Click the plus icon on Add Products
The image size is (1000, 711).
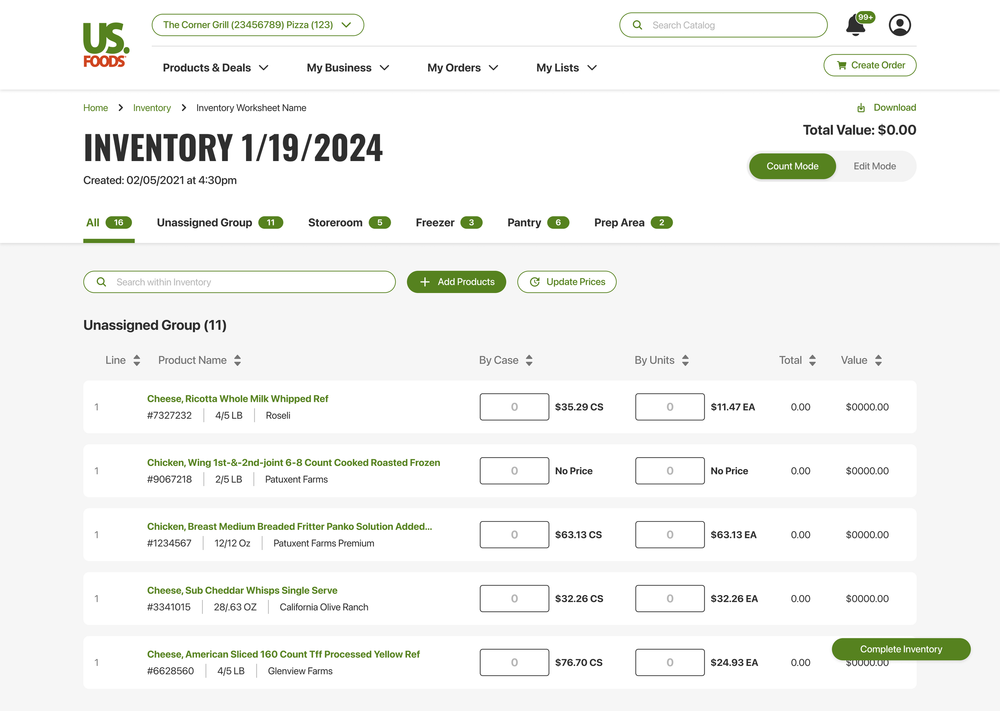coord(424,282)
